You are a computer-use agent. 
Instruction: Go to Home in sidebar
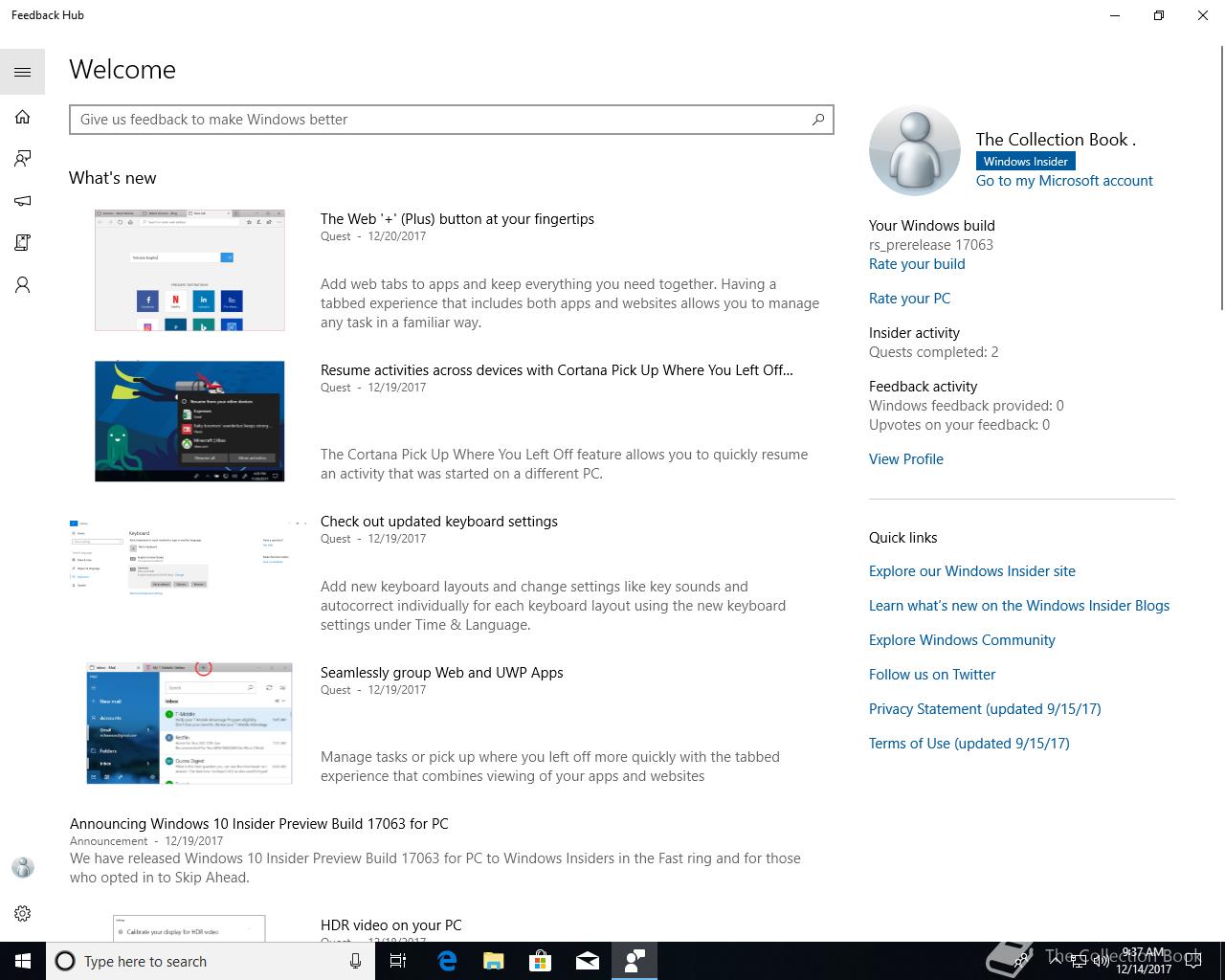22,117
